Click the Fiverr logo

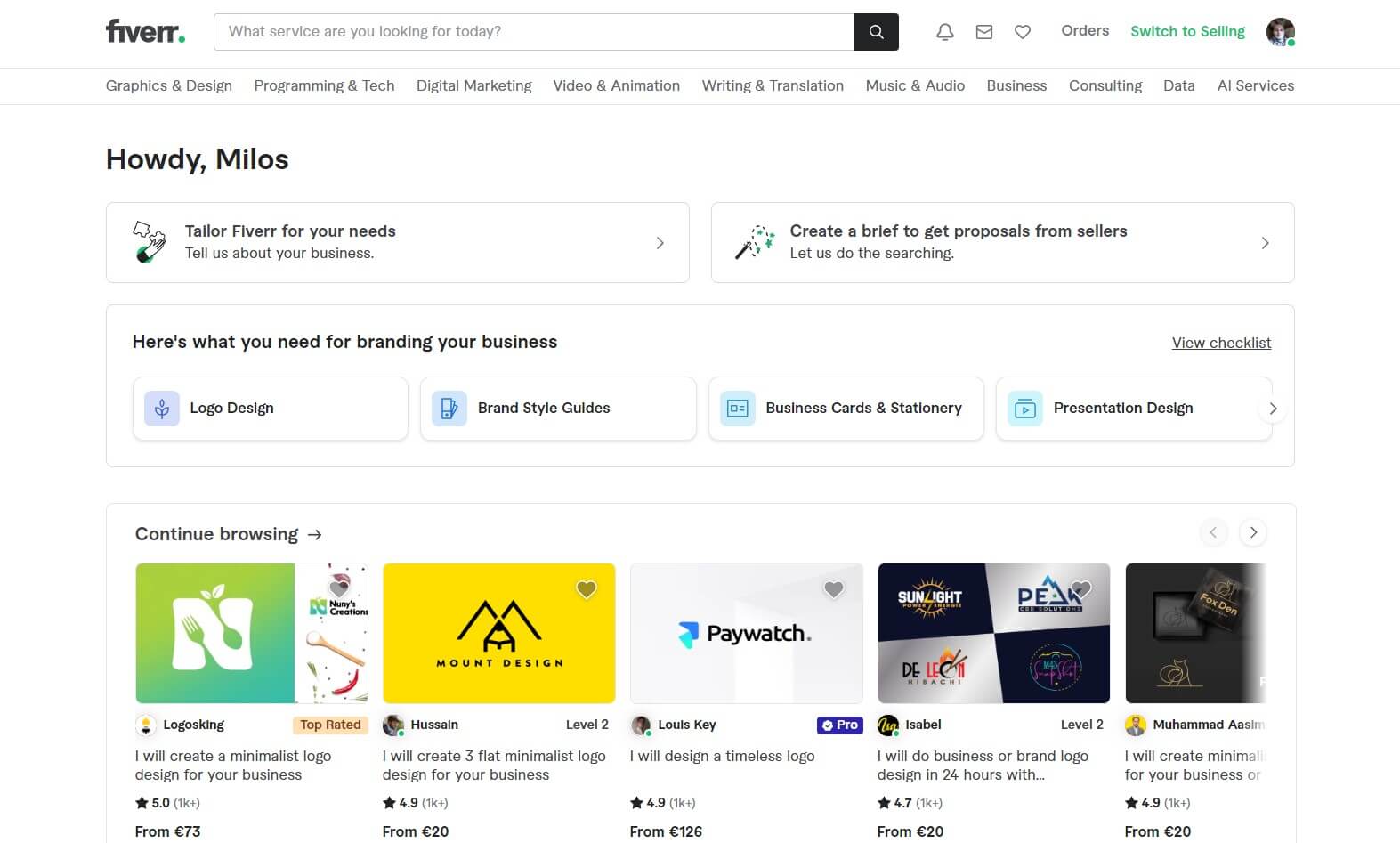[x=145, y=31]
